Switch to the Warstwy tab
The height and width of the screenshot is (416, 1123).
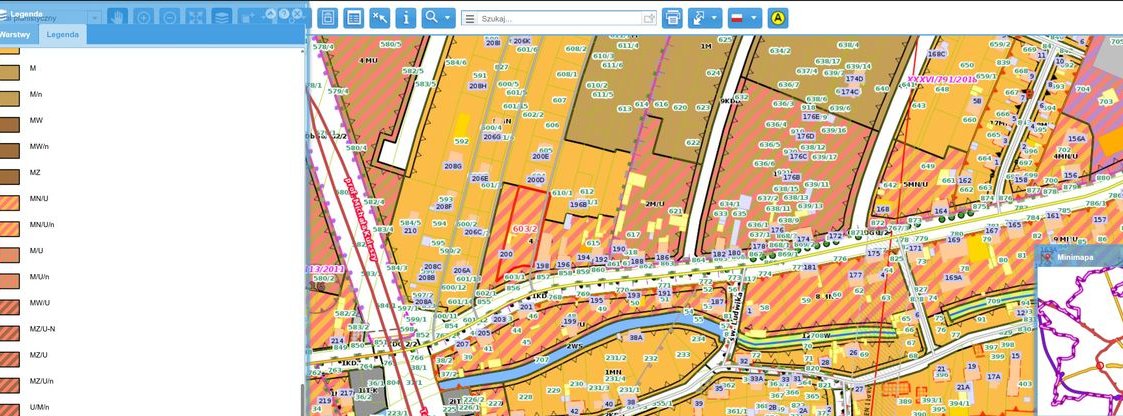coord(16,34)
